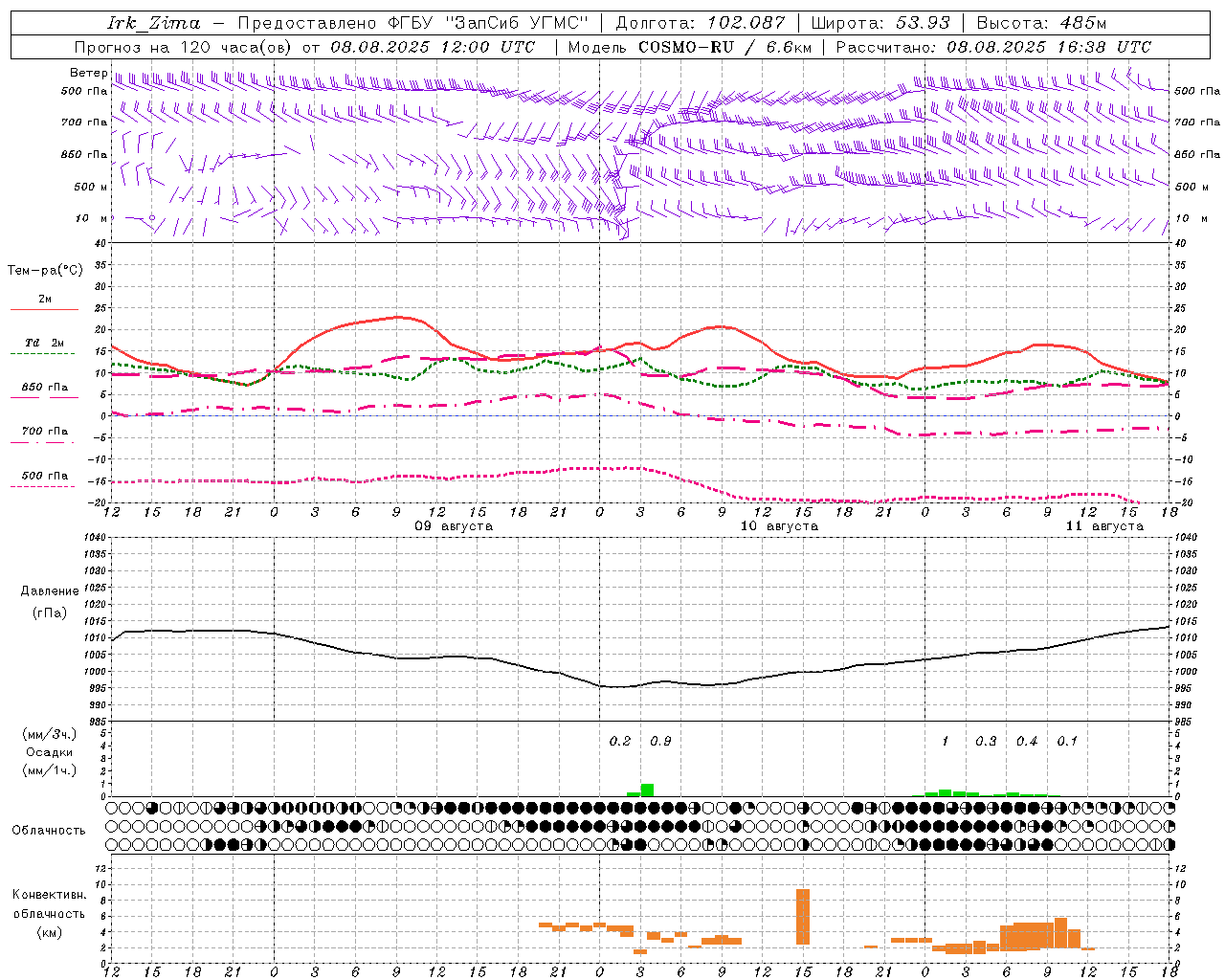Click the 'Рассчитано: 08.08.2025 16:38 UTC' timestamp

[993, 47]
